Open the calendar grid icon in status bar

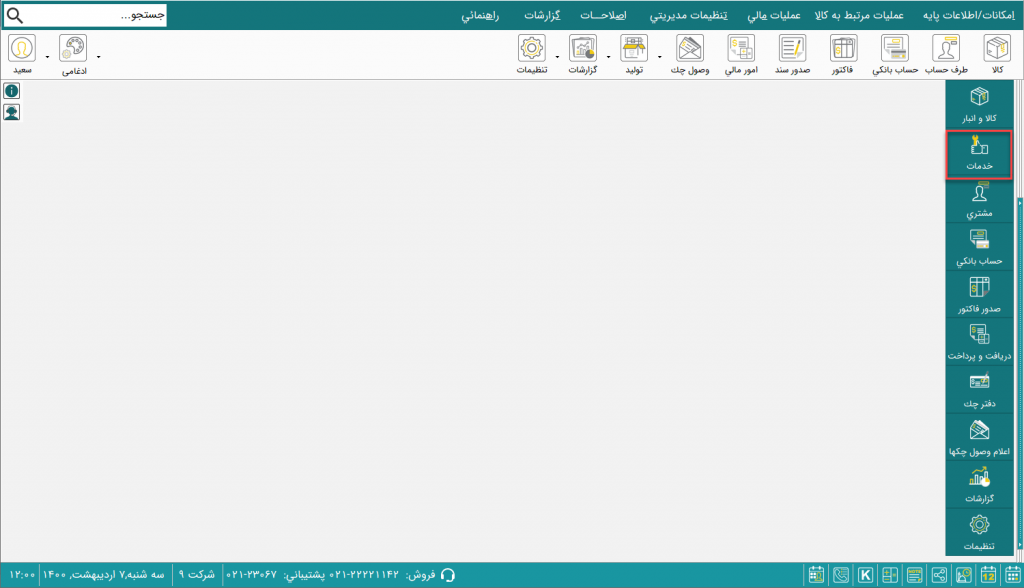point(1013,575)
